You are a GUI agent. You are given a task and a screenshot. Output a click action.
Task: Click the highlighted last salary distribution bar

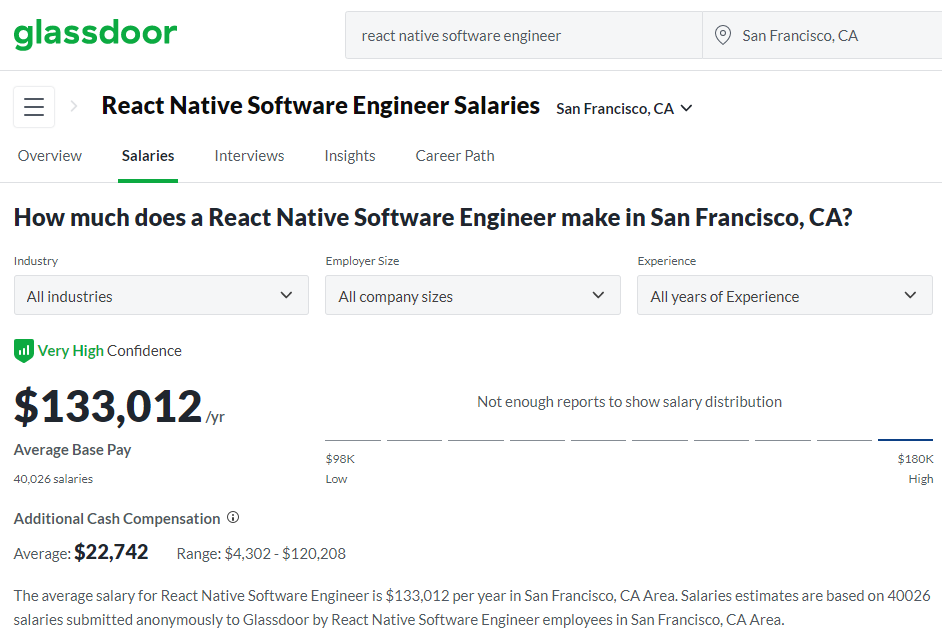pos(905,440)
